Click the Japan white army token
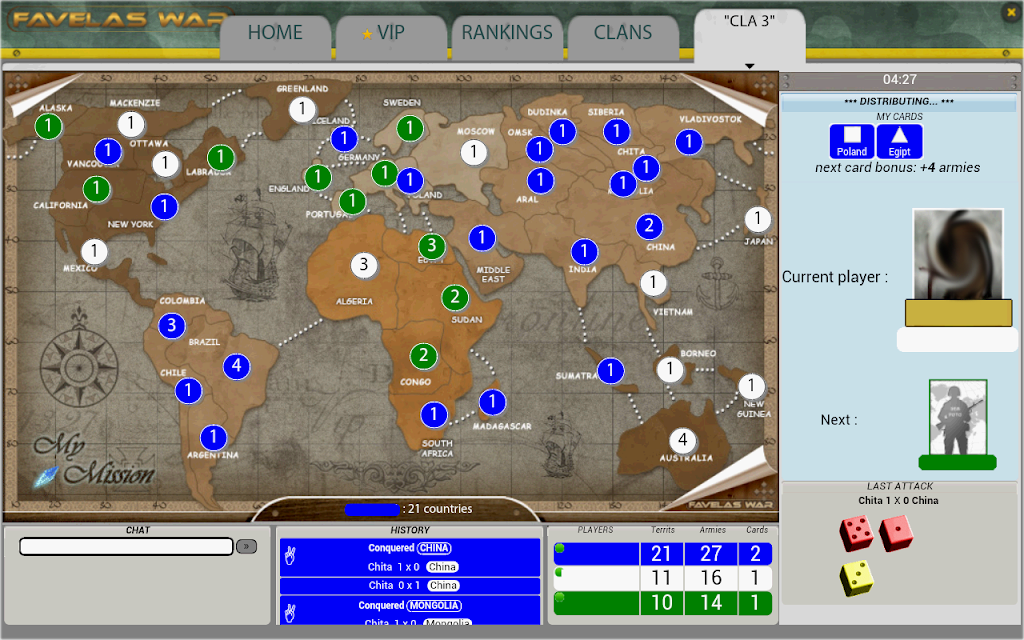Viewport: 1024px width, 640px height. pyautogui.click(x=757, y=219)
